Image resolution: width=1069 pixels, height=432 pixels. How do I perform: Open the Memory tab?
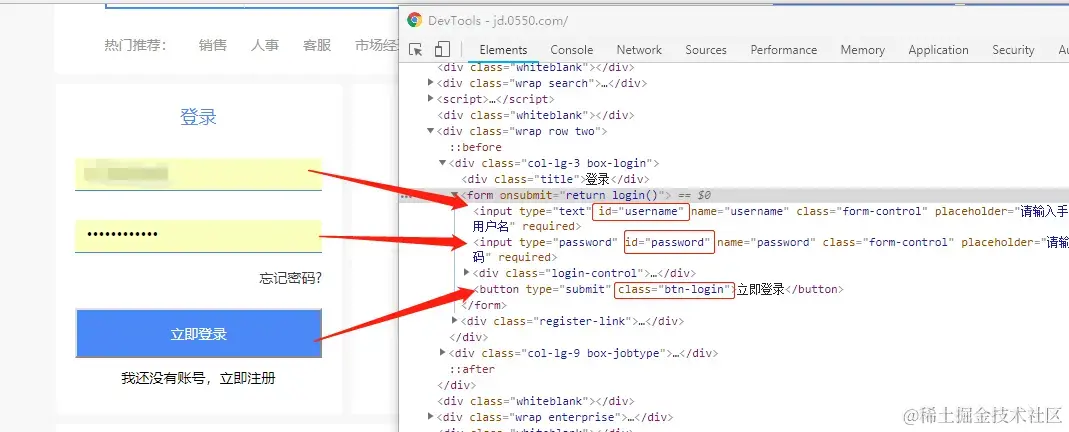(862, 50)
